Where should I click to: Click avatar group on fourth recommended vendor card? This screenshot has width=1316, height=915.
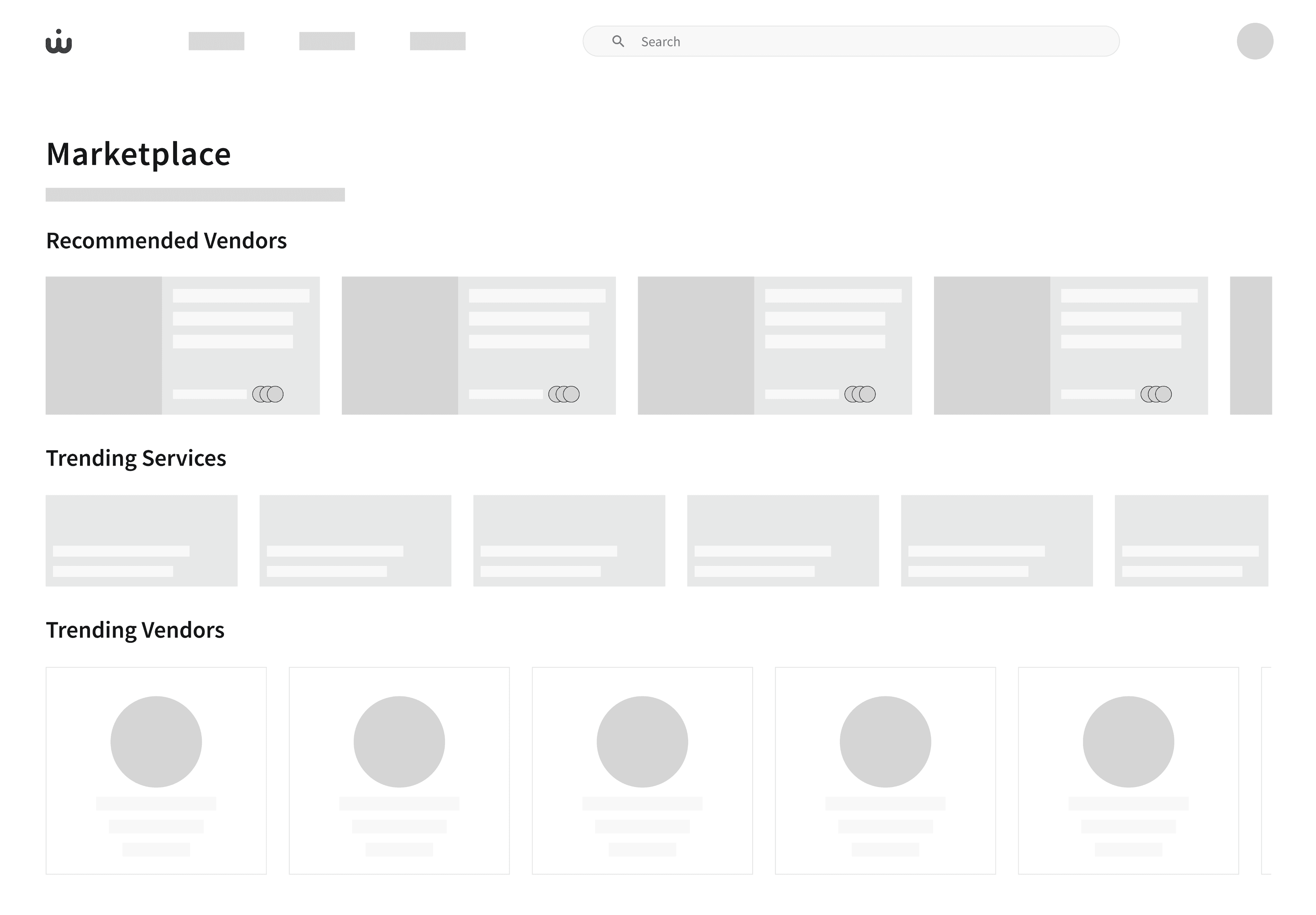point(1155,394)
